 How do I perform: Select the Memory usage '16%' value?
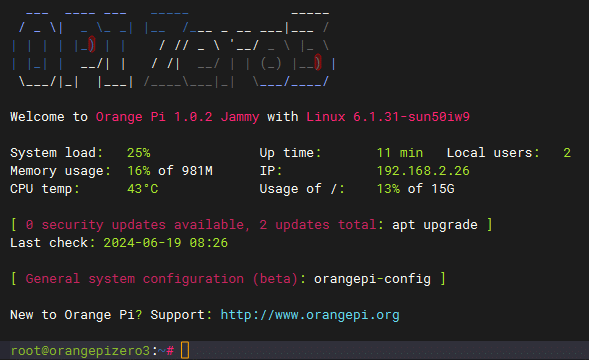pyautogui.click(x=139, y=171)
